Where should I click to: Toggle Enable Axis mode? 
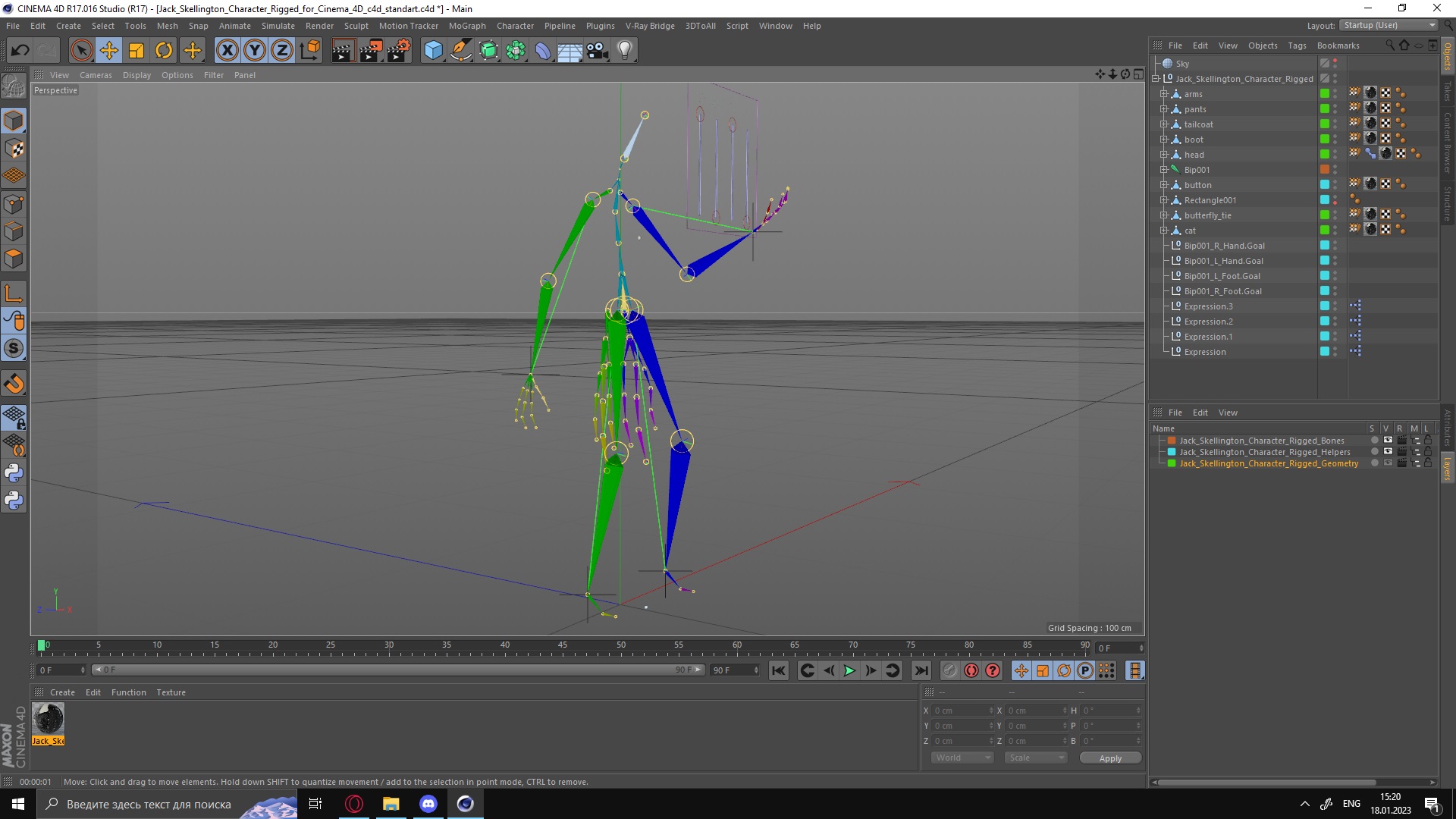click(14, 293)
